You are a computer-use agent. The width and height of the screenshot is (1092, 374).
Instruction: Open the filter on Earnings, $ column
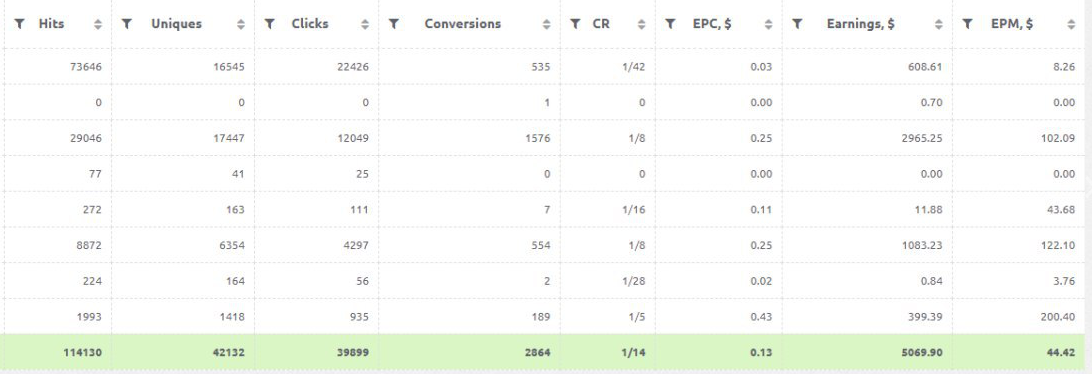pyautogui.click(x=797, y=24)
